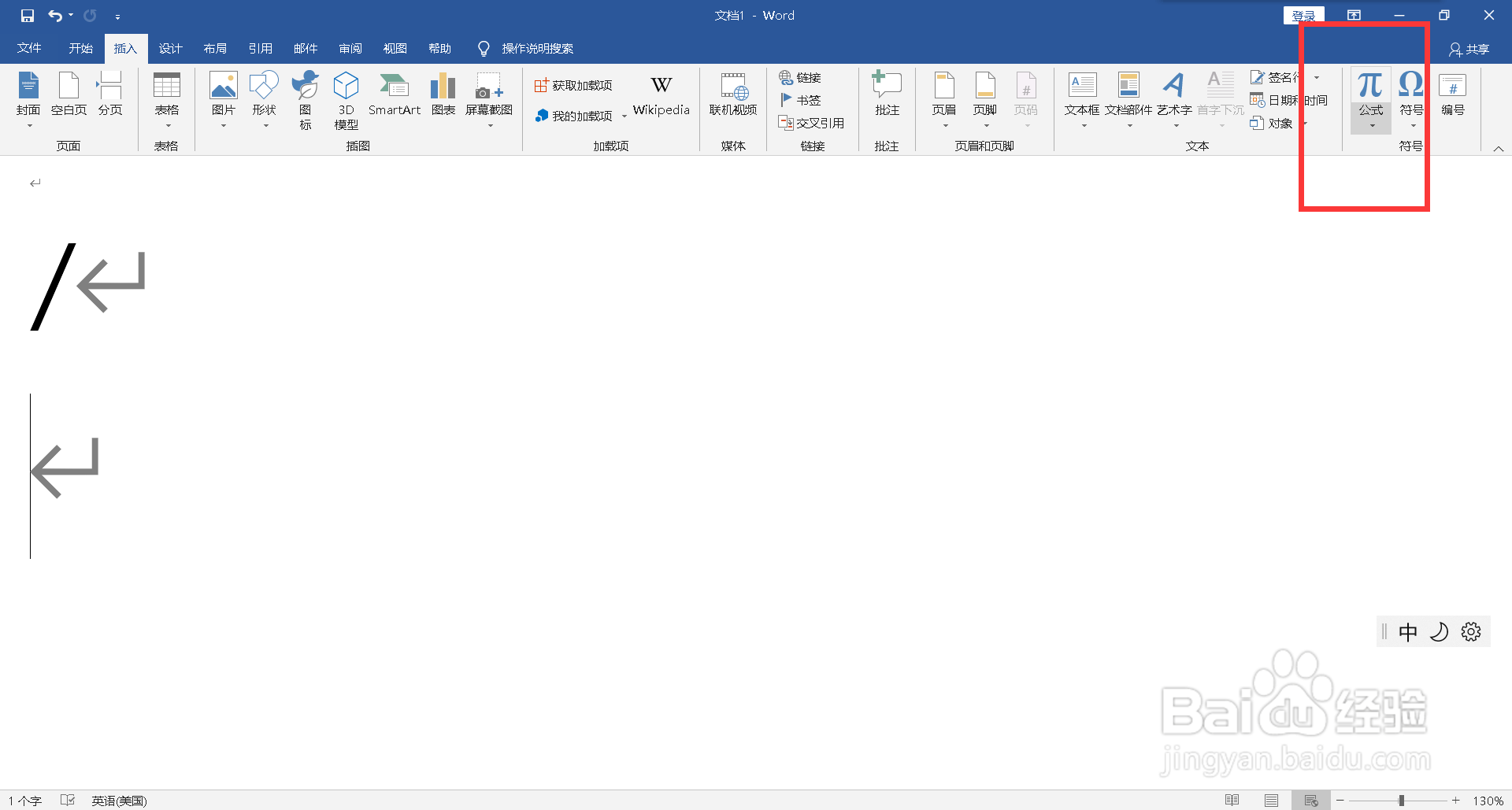This screenshot has height=810, width=1512.
Task: Switch to the References (引用) tab
Action: coord(260,49)
